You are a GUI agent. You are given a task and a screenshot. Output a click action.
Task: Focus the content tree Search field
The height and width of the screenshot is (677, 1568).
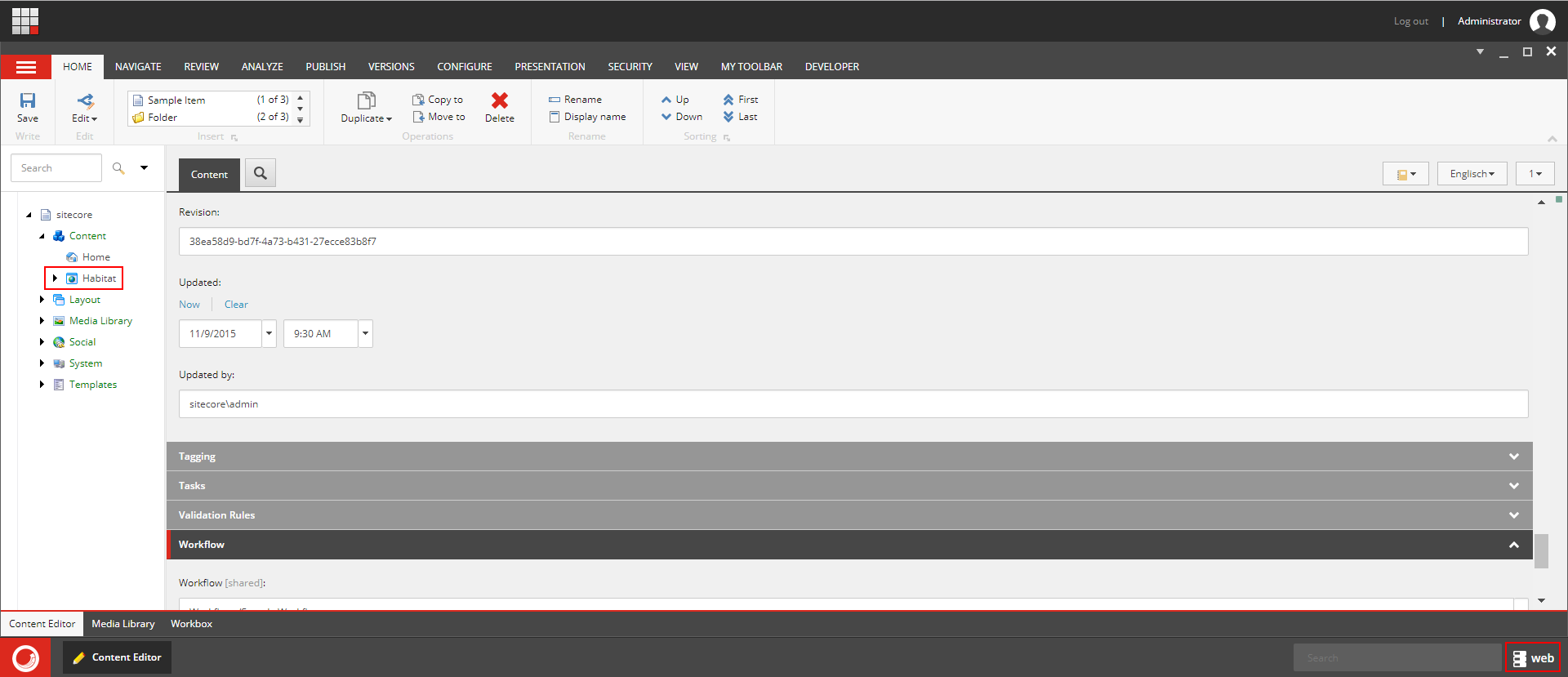(56, 168)
